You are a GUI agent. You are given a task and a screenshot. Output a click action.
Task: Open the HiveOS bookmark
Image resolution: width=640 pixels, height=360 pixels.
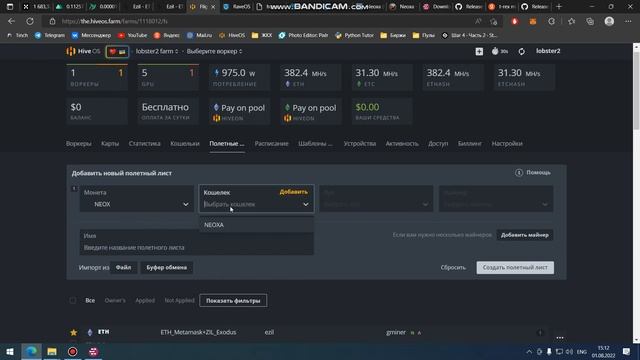click(x=232, y=36)
